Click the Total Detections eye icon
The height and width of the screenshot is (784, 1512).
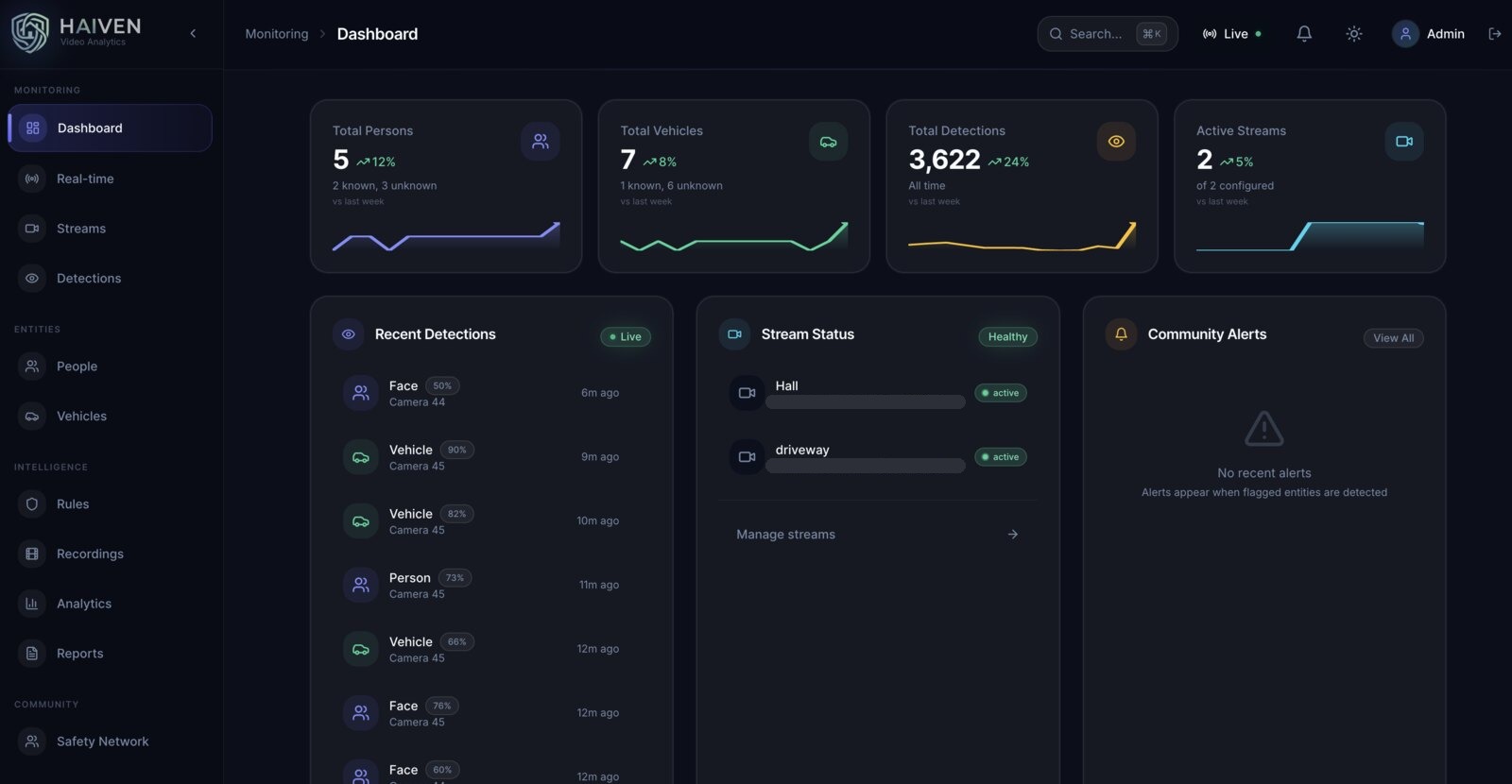coord(1116,142)
